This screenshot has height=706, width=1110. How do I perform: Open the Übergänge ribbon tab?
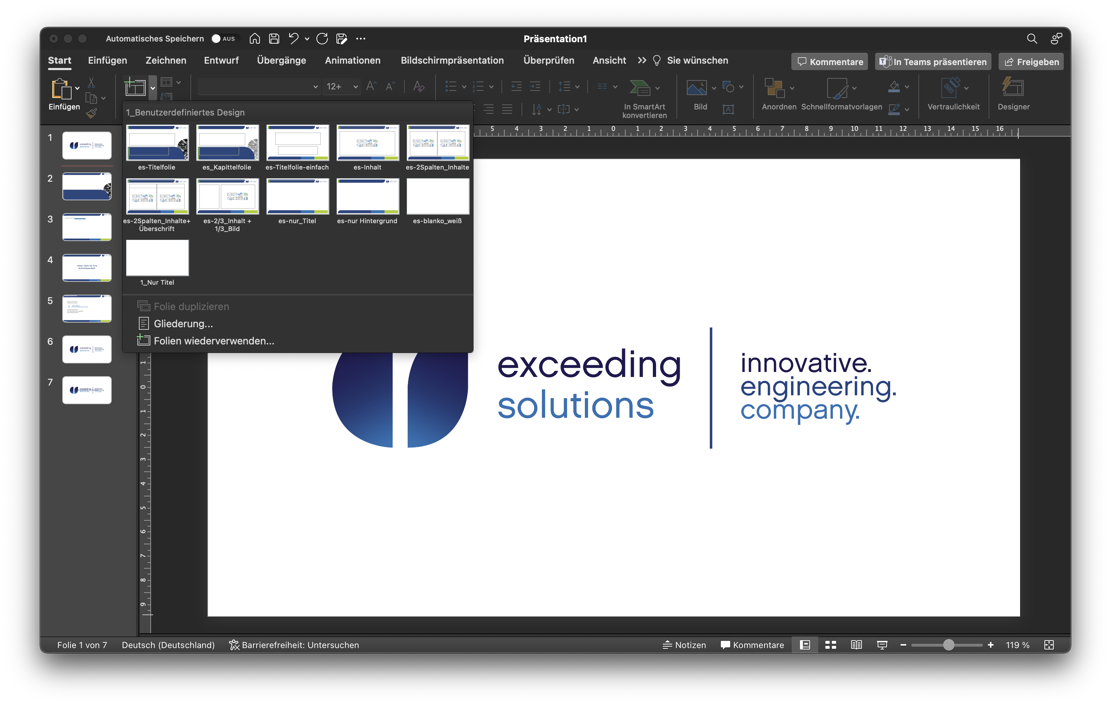tap(281, 61)
